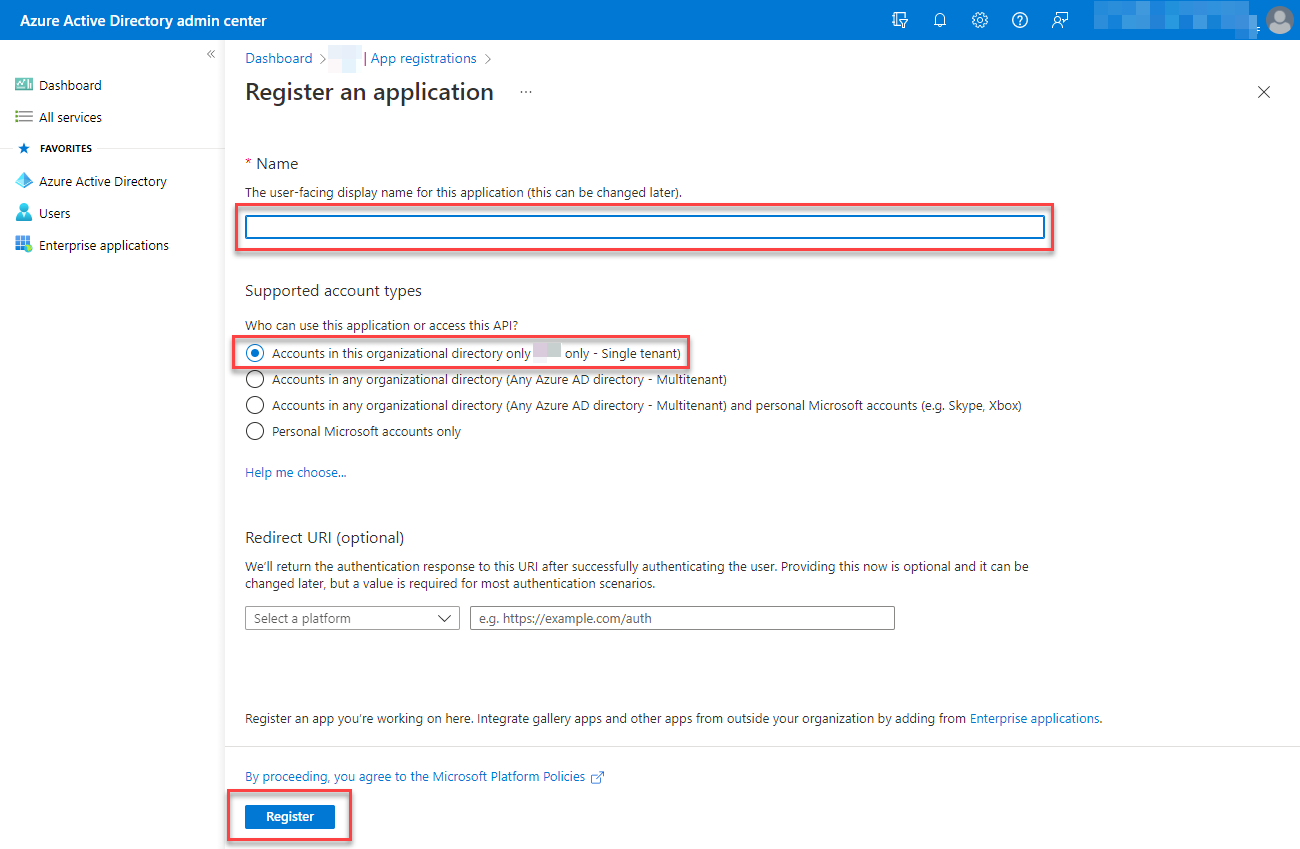The image size is (1300, 849).
Task: Open Users in the sidebar
Action: tap(55, 213)
